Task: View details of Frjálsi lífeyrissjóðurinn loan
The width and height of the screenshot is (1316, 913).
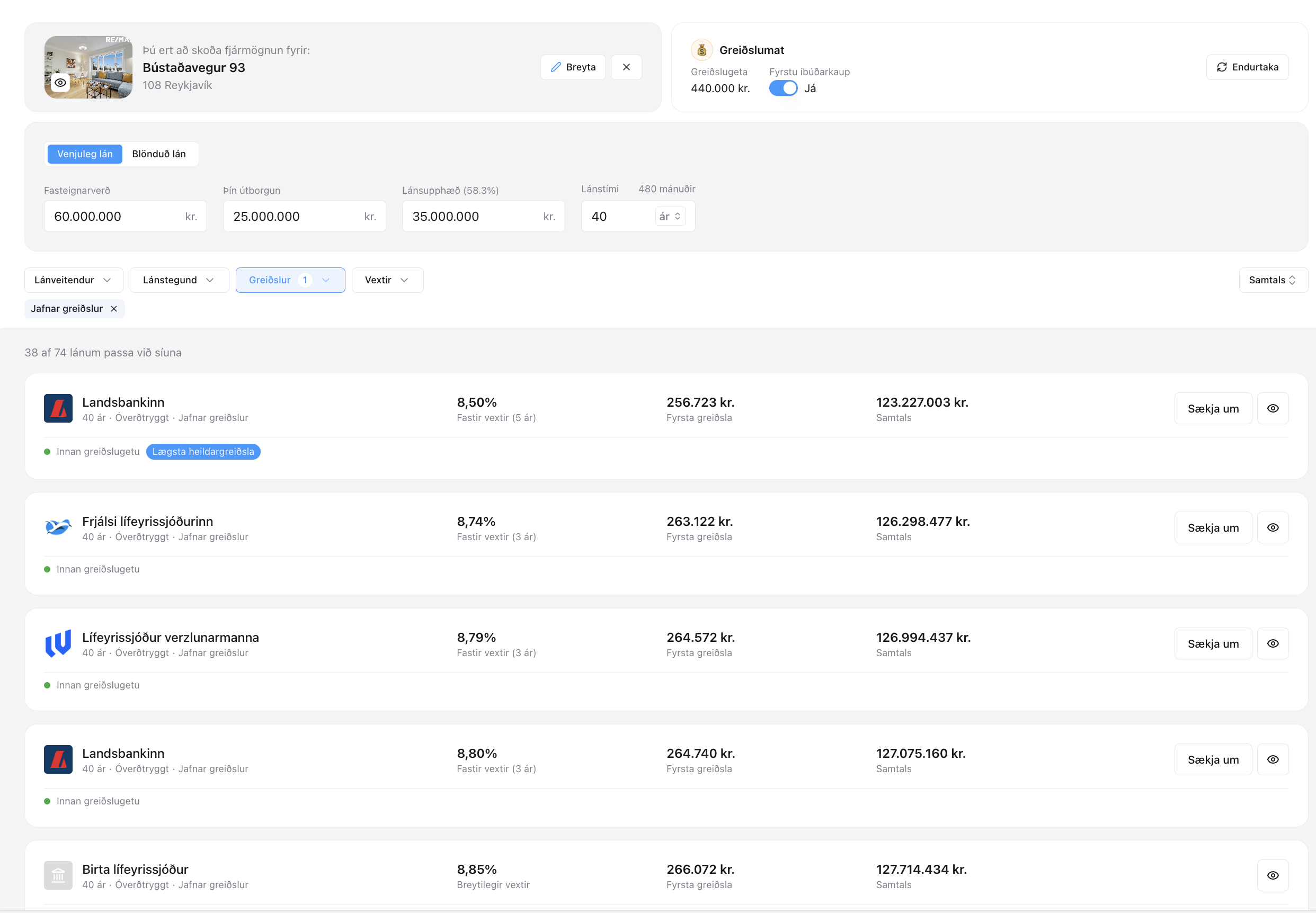Action: (x=1273, y=527)
